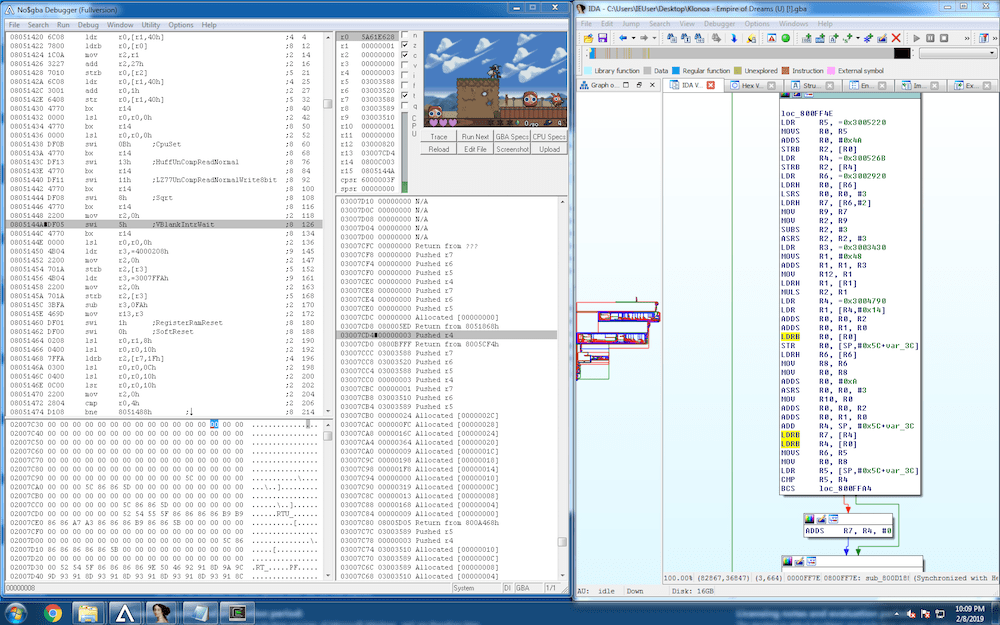Open file icon in IDA toolbar

[588, 38]
